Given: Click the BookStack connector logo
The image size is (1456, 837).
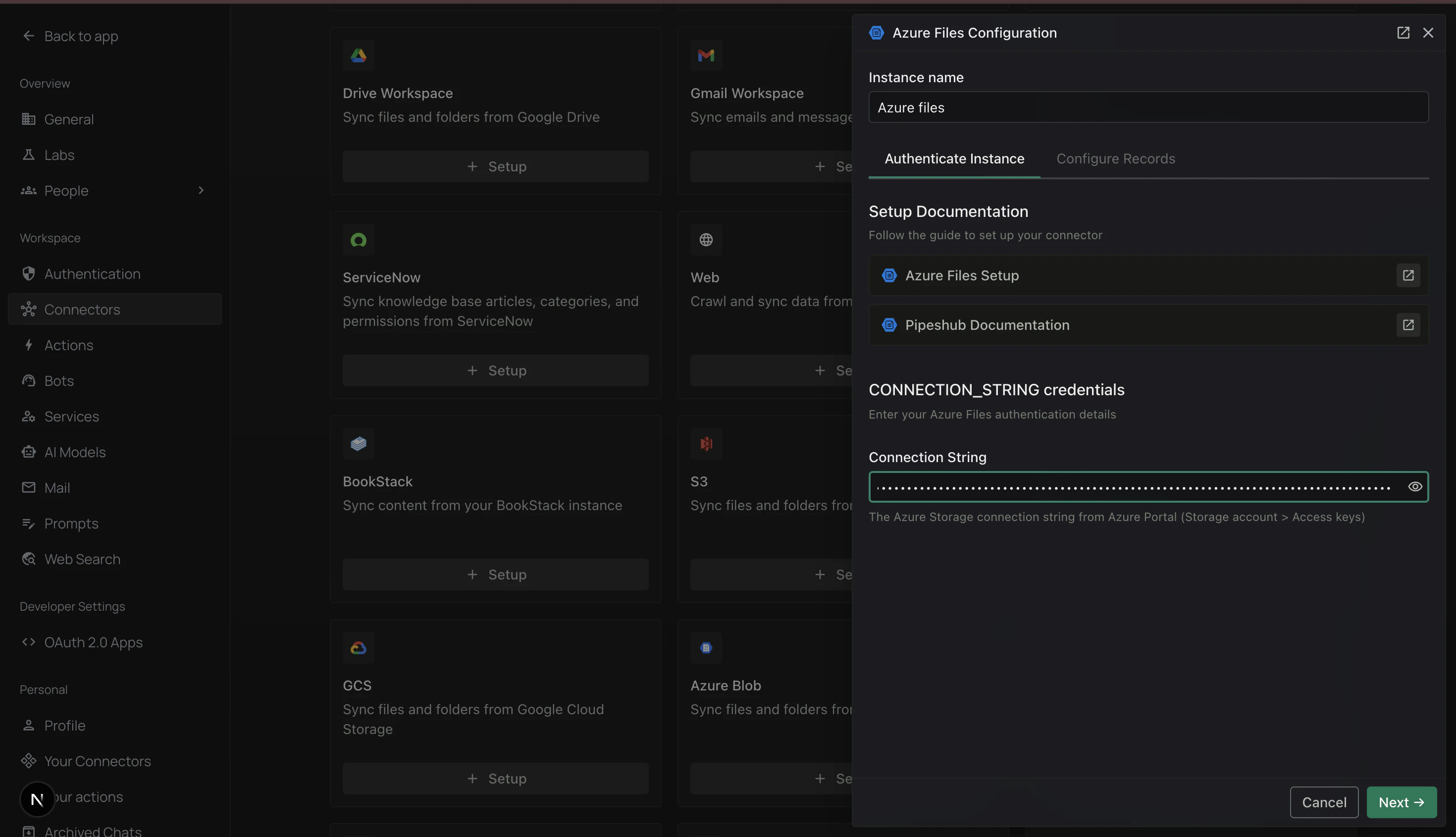Looking at the screenshot, I should pyautogui.click(x=359, y=444).
